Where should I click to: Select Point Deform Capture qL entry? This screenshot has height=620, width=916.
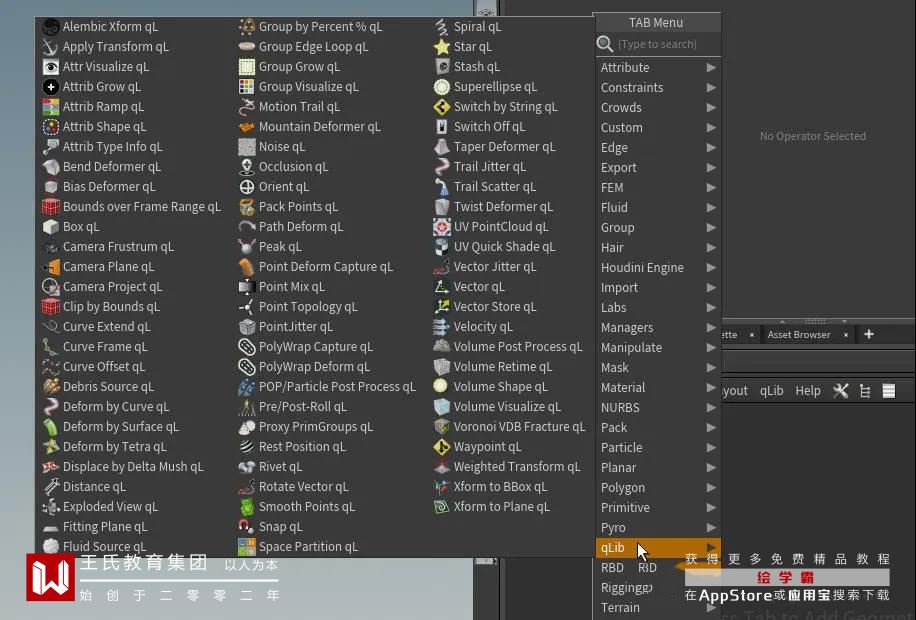pyautogui.click(x=325, y=267)
